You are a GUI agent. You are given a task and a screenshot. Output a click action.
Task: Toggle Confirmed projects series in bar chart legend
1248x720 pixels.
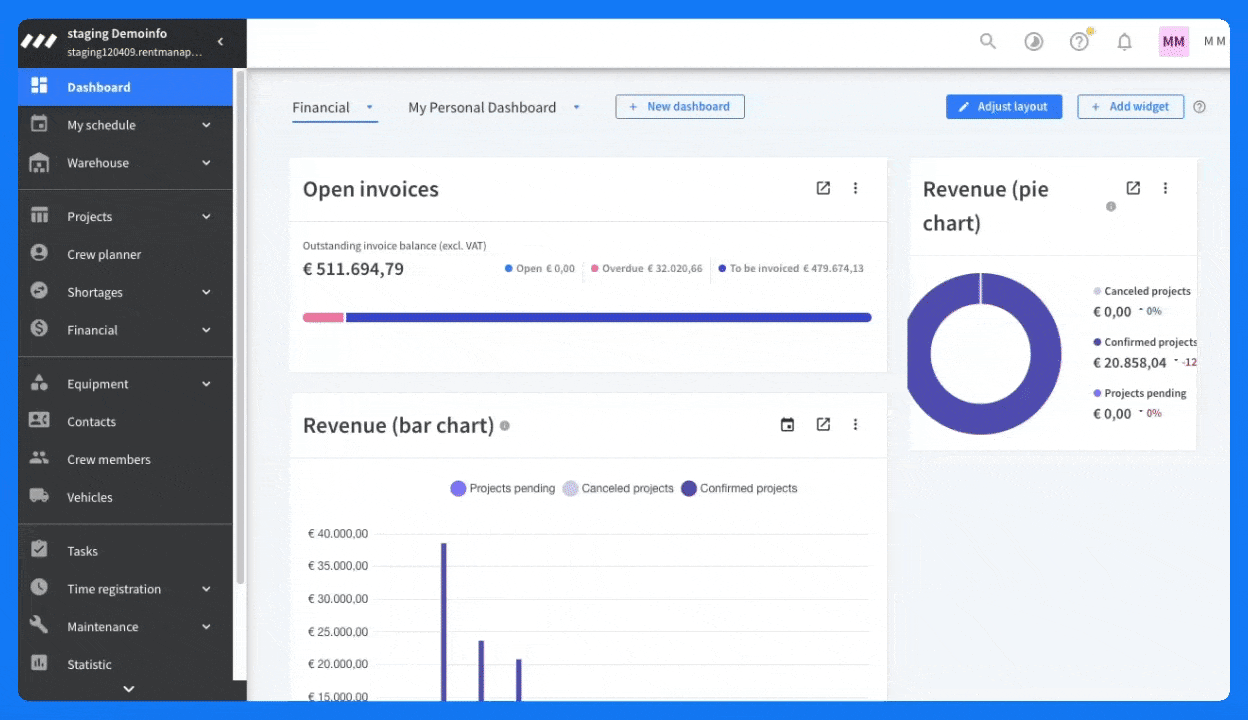point(739,489)
